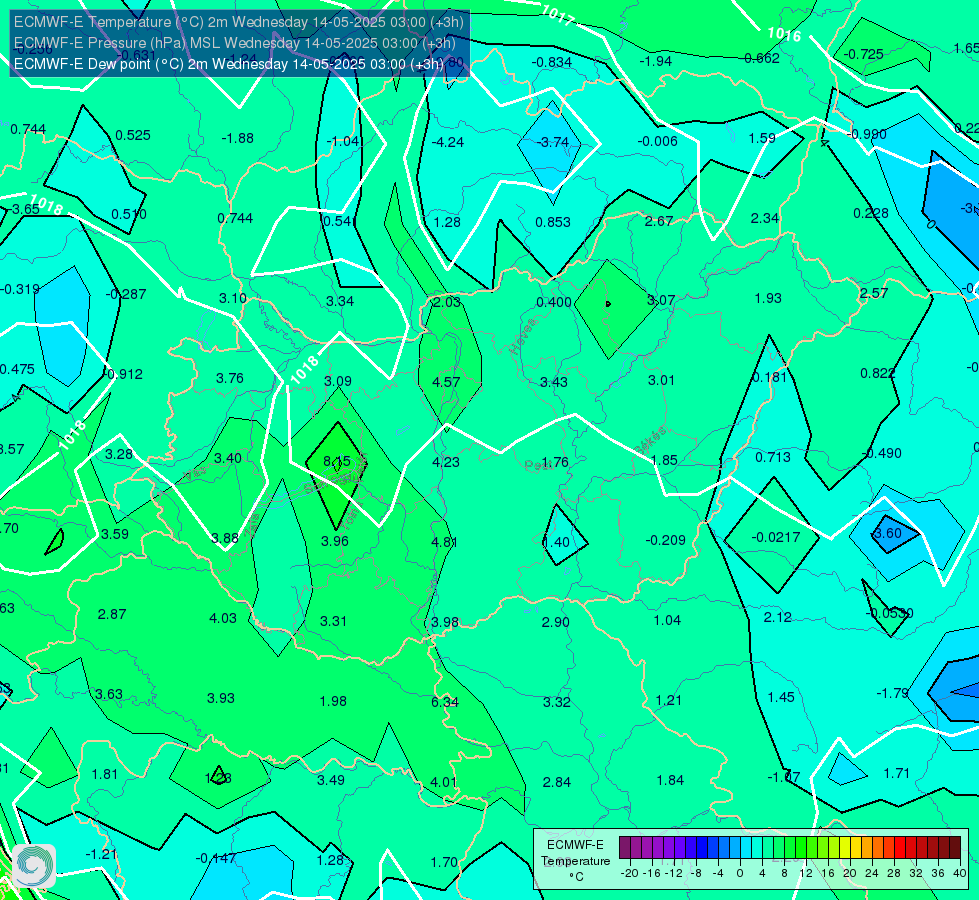Screen dimensions: 979x900
Task: Click the 4.57 temperature value
Action: tap(446, 382)
